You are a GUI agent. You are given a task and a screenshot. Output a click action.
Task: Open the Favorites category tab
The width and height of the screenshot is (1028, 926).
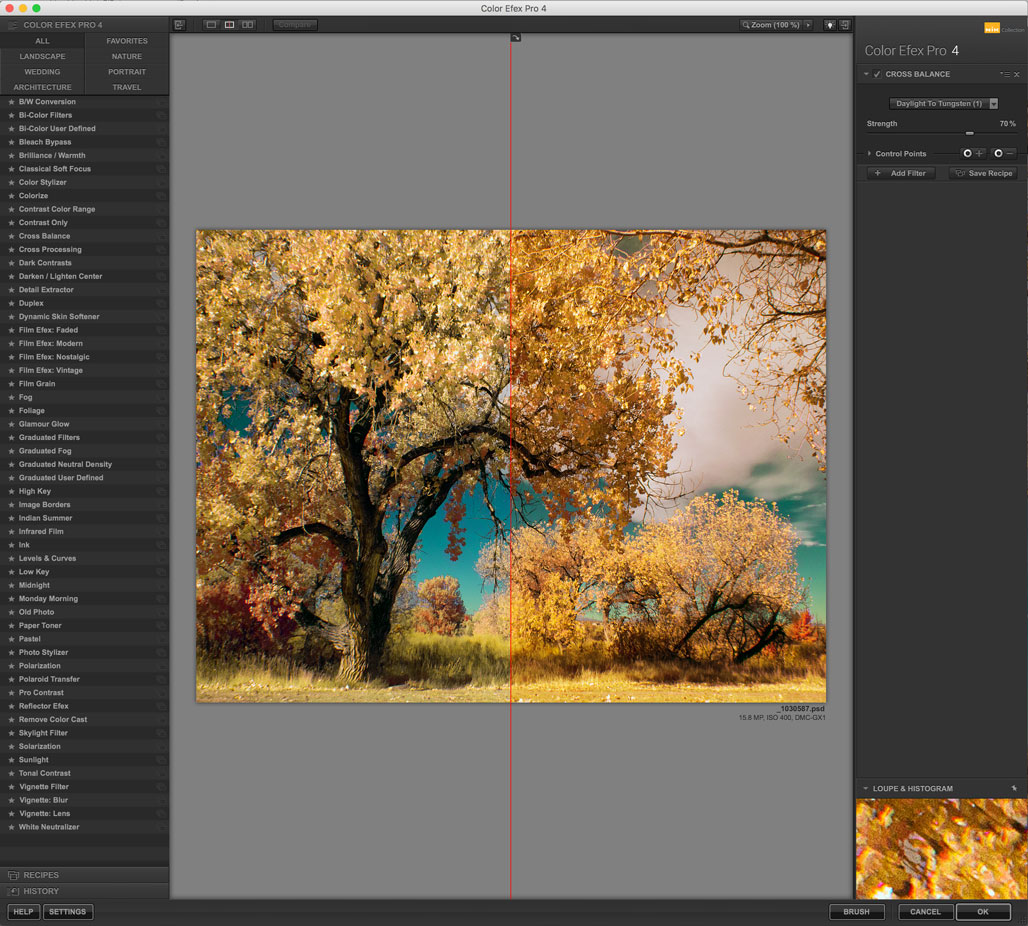click(127, 41)
